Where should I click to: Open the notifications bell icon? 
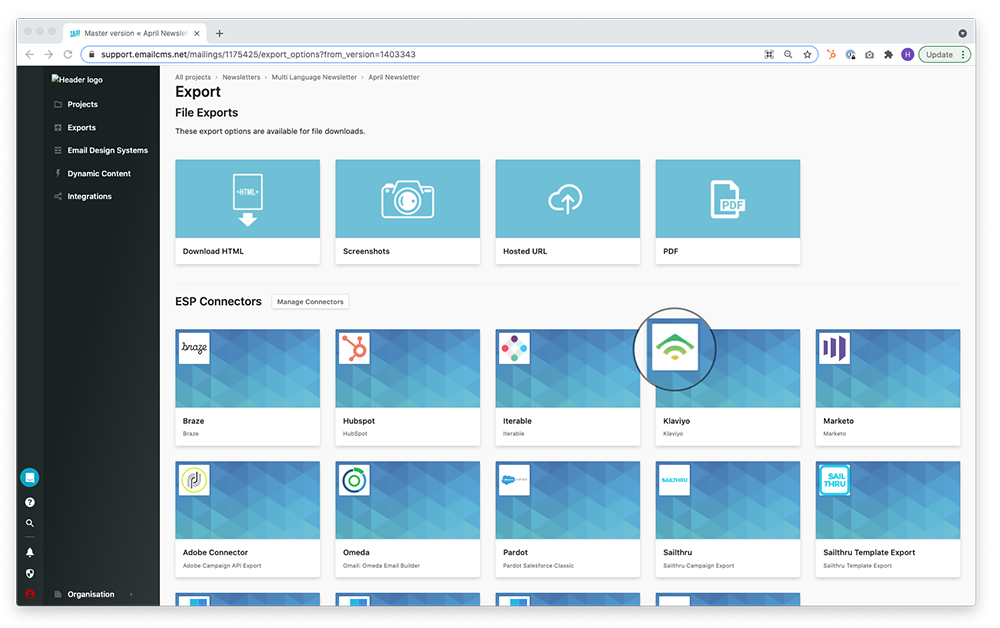click(x=30, y=552)
